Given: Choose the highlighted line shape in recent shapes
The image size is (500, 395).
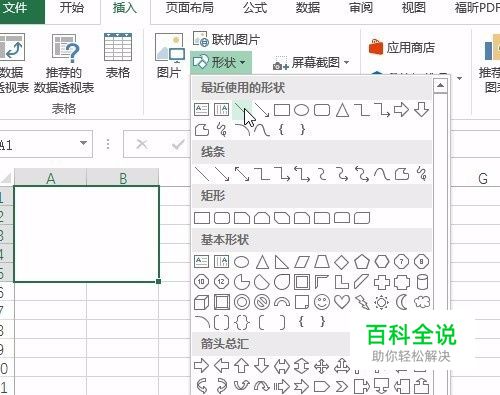Looking at the screenshot, I should click(242, 110).
